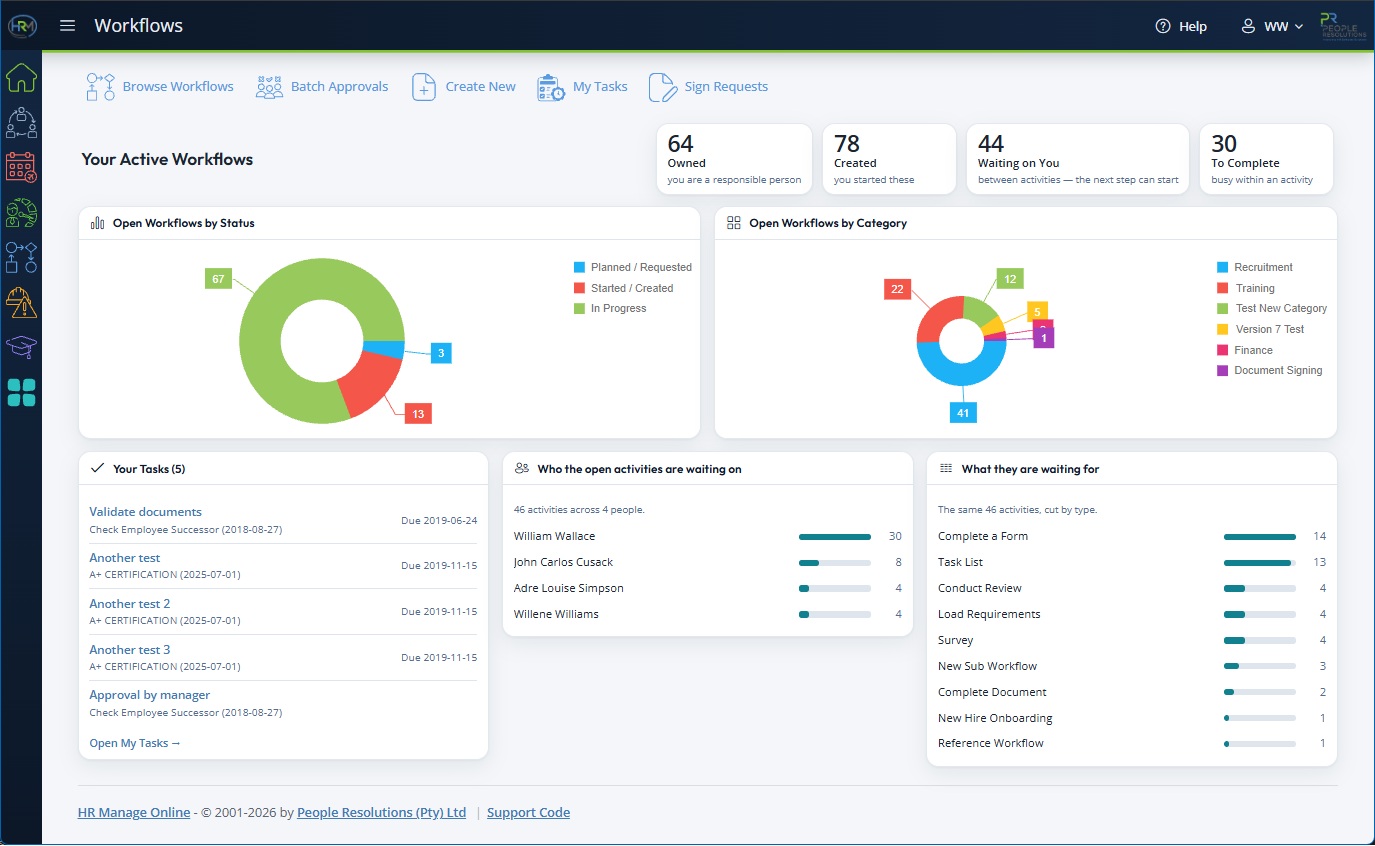
Task: Toggle the Planned / Requested legend entry
Action: [632, 268]
